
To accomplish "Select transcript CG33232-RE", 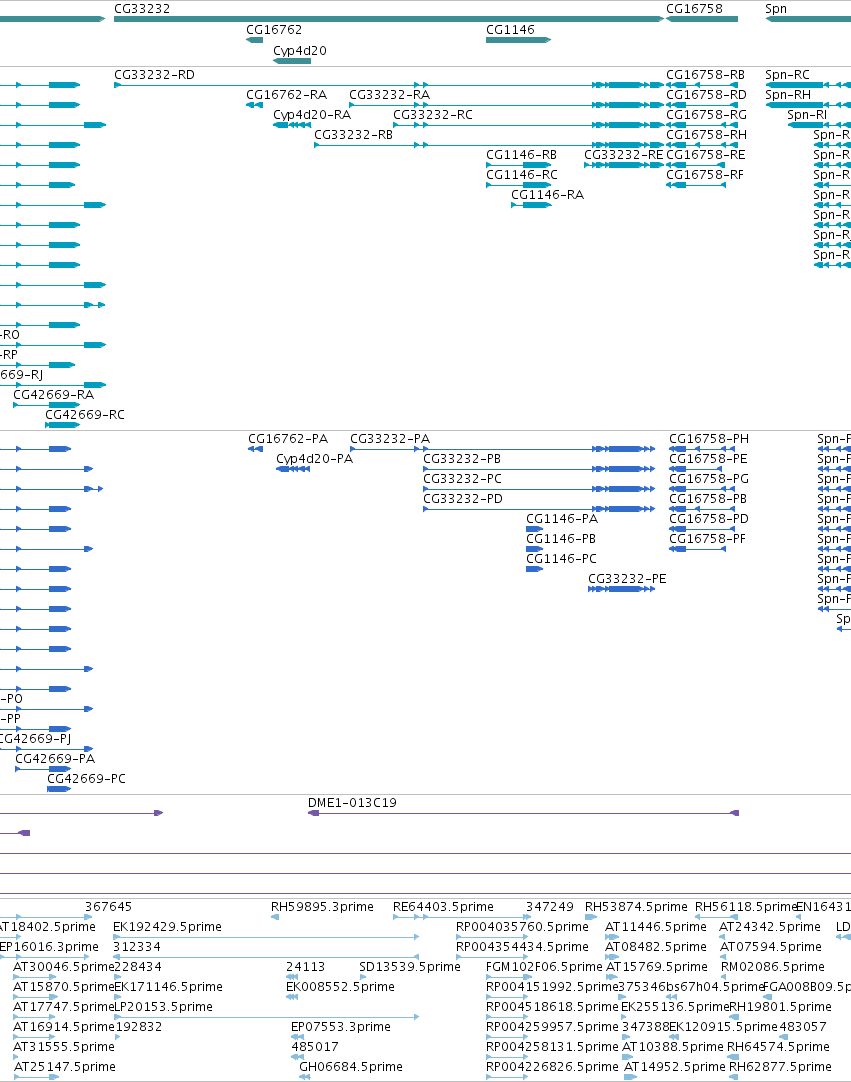I will point(624,165).
